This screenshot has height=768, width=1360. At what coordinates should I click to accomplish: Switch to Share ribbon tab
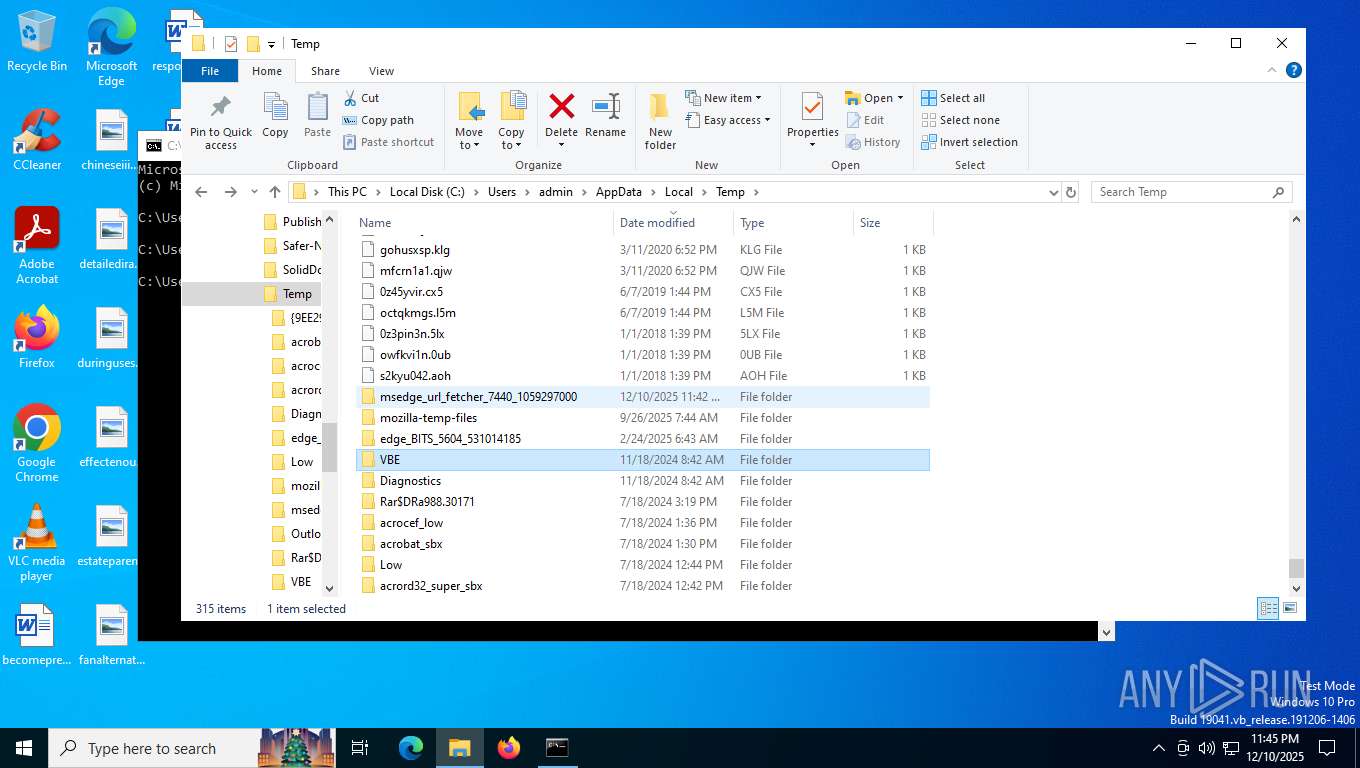[x=325, y=71]
